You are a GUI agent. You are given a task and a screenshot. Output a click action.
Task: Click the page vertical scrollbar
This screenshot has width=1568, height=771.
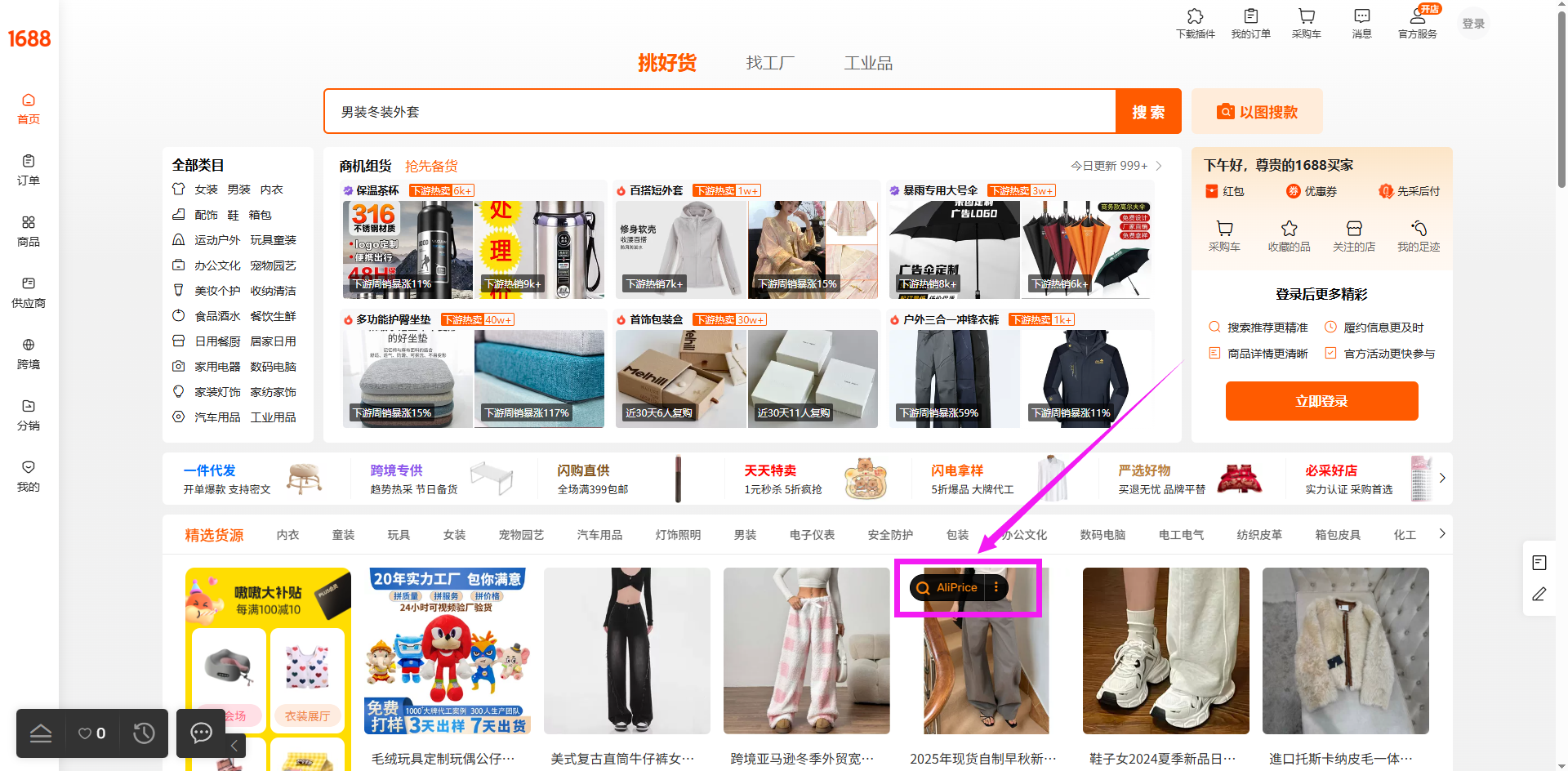(x=1561, y=98)
